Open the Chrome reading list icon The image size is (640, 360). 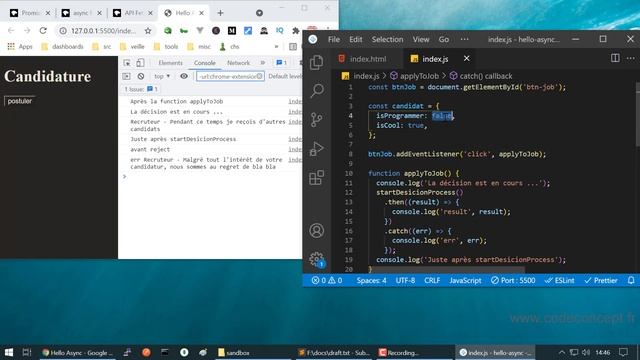[293, 47]
